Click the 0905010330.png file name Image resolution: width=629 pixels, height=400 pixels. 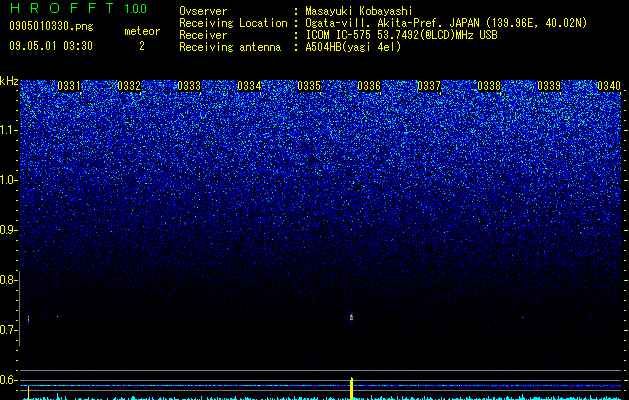pos(51,26)
